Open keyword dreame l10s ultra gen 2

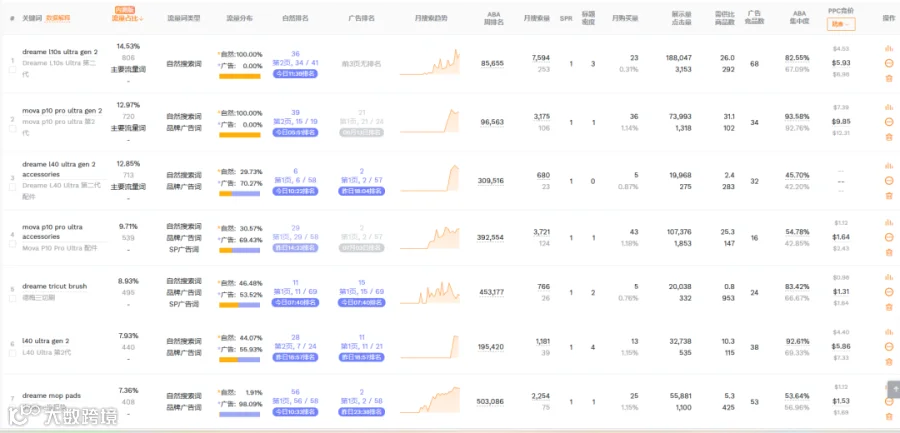point(60,52)
